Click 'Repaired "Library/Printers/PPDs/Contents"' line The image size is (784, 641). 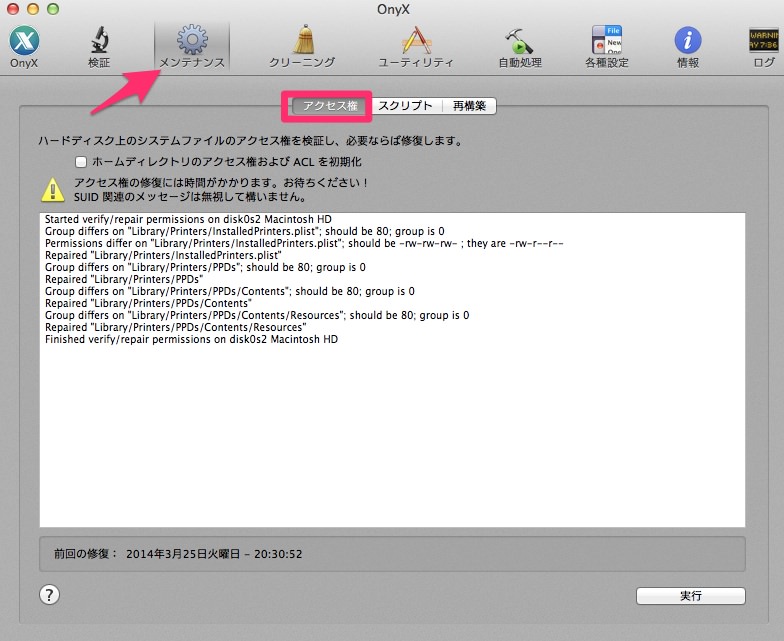(x=148, y=303)
